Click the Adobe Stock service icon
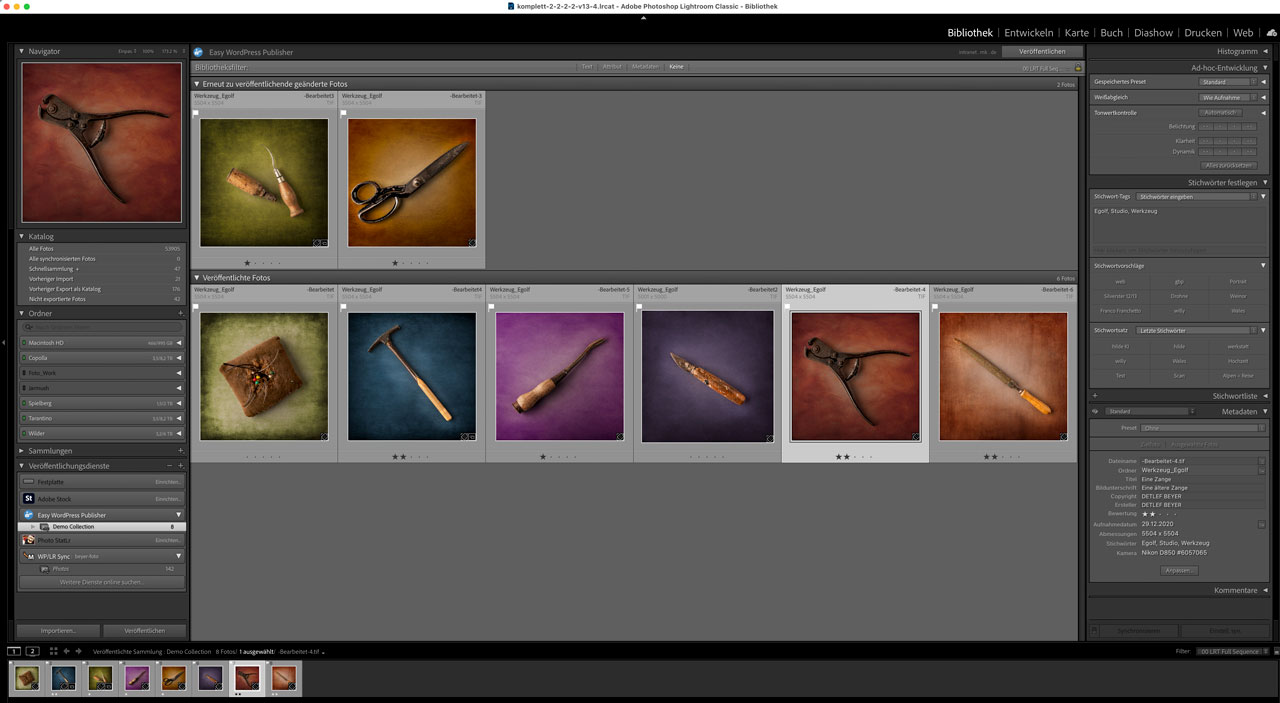This screenshot has width=1280, height=703. click(x=28, y=498)
